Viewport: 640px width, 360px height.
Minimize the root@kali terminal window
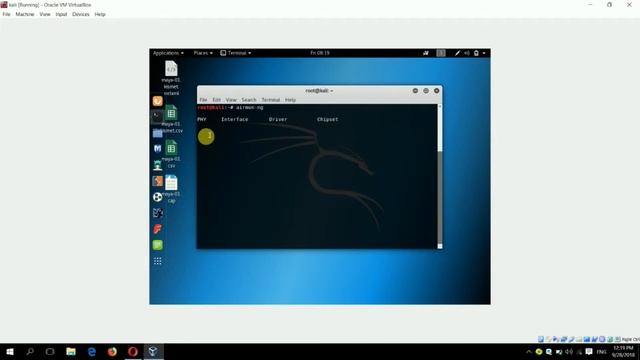(415, 91)
